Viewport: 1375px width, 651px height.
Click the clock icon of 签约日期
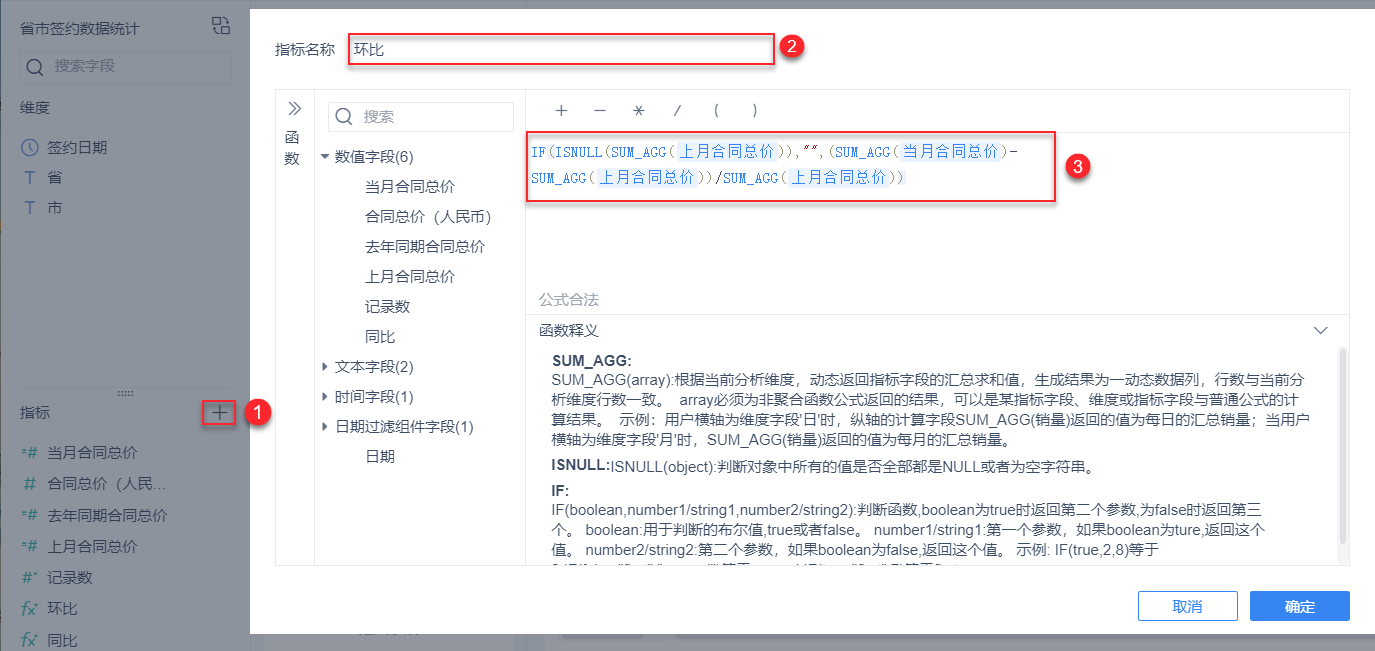point(30,147)
